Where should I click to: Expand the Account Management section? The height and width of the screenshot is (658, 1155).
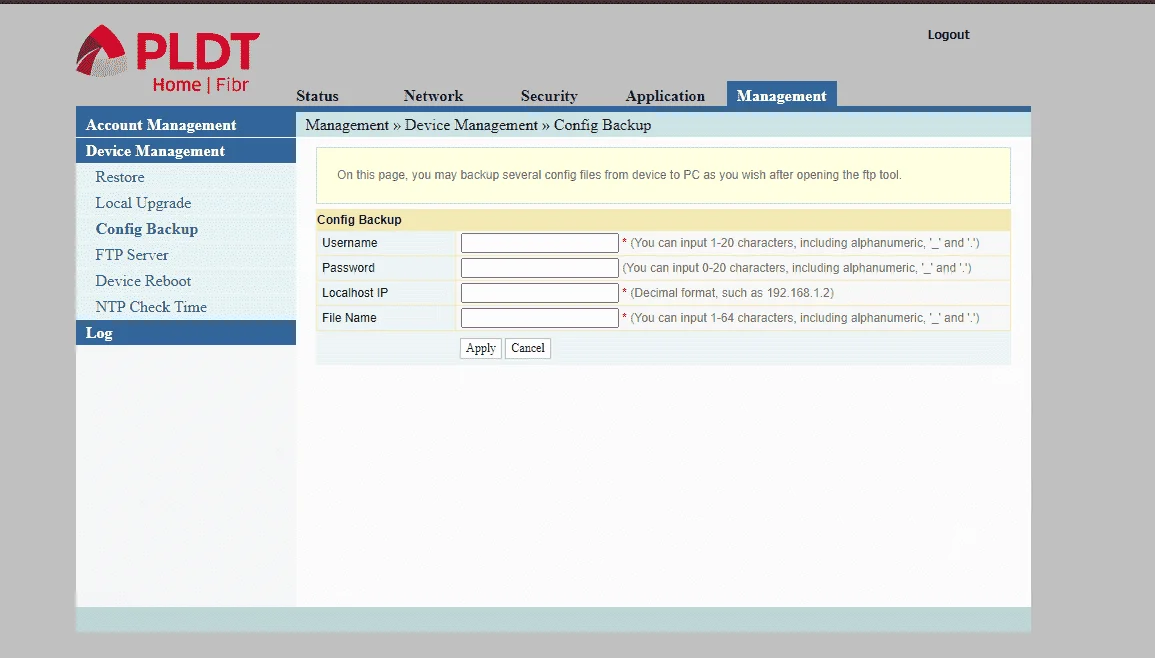click(186, 125)
